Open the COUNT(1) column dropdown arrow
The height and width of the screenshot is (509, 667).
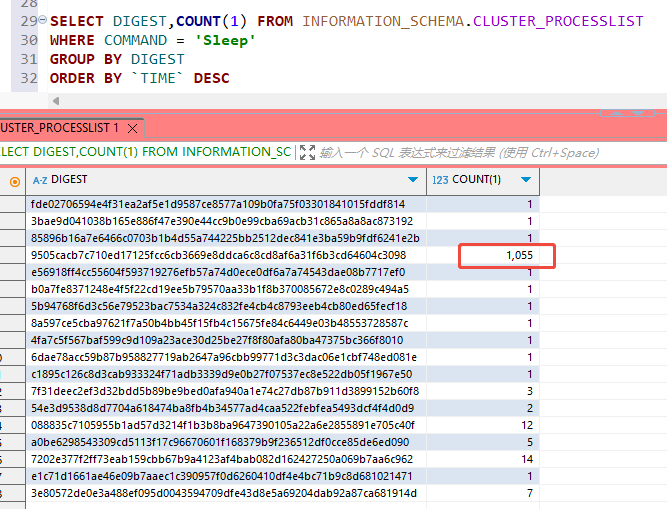coord(526,179)
